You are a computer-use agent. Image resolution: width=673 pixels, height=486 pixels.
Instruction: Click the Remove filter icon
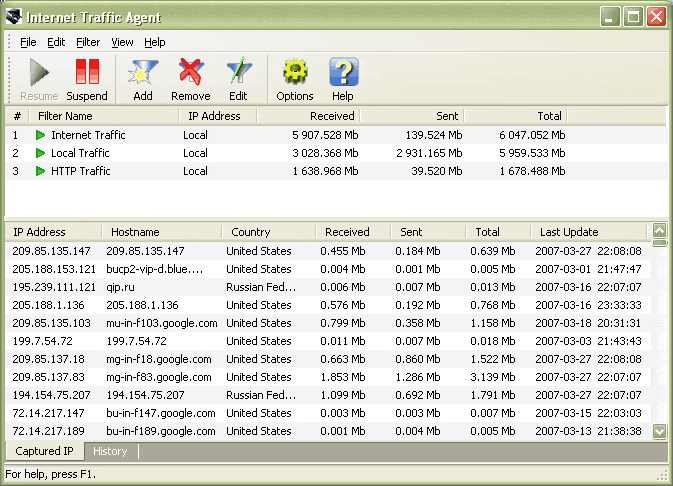[x=190, y=73]
